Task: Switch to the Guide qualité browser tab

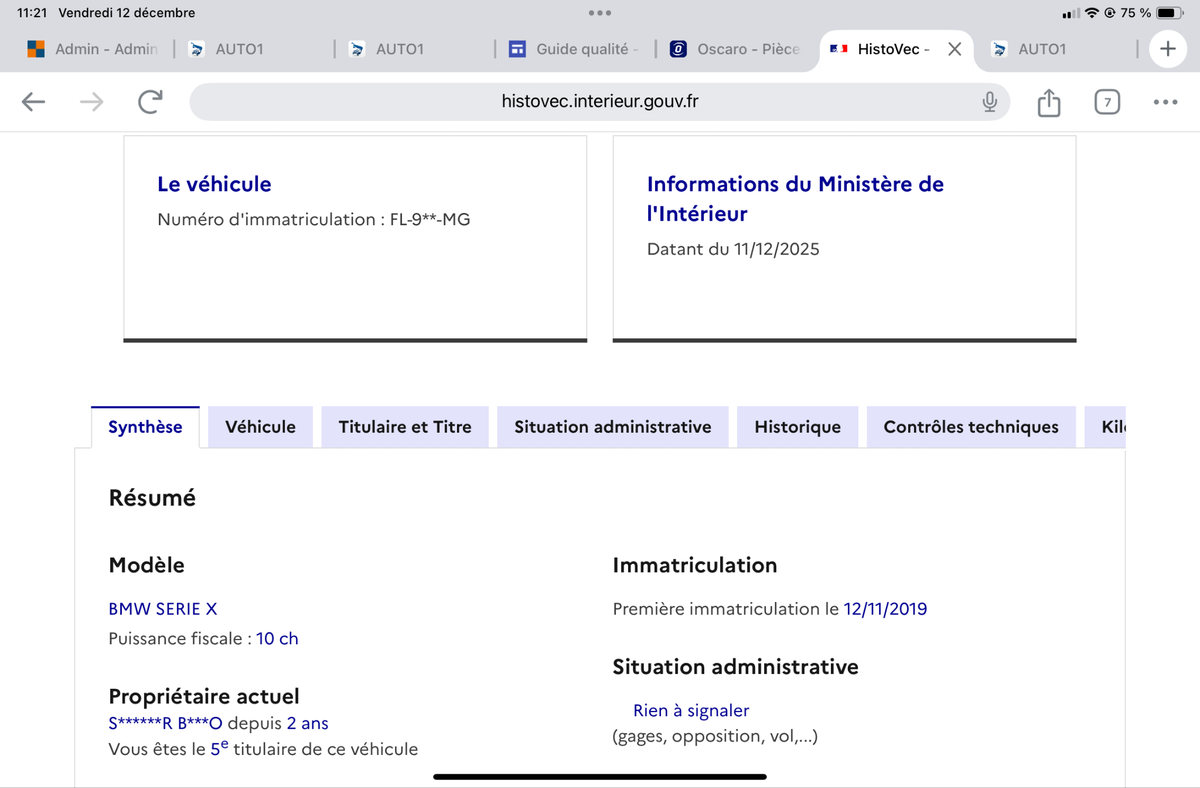Action: tap(573, 49)
